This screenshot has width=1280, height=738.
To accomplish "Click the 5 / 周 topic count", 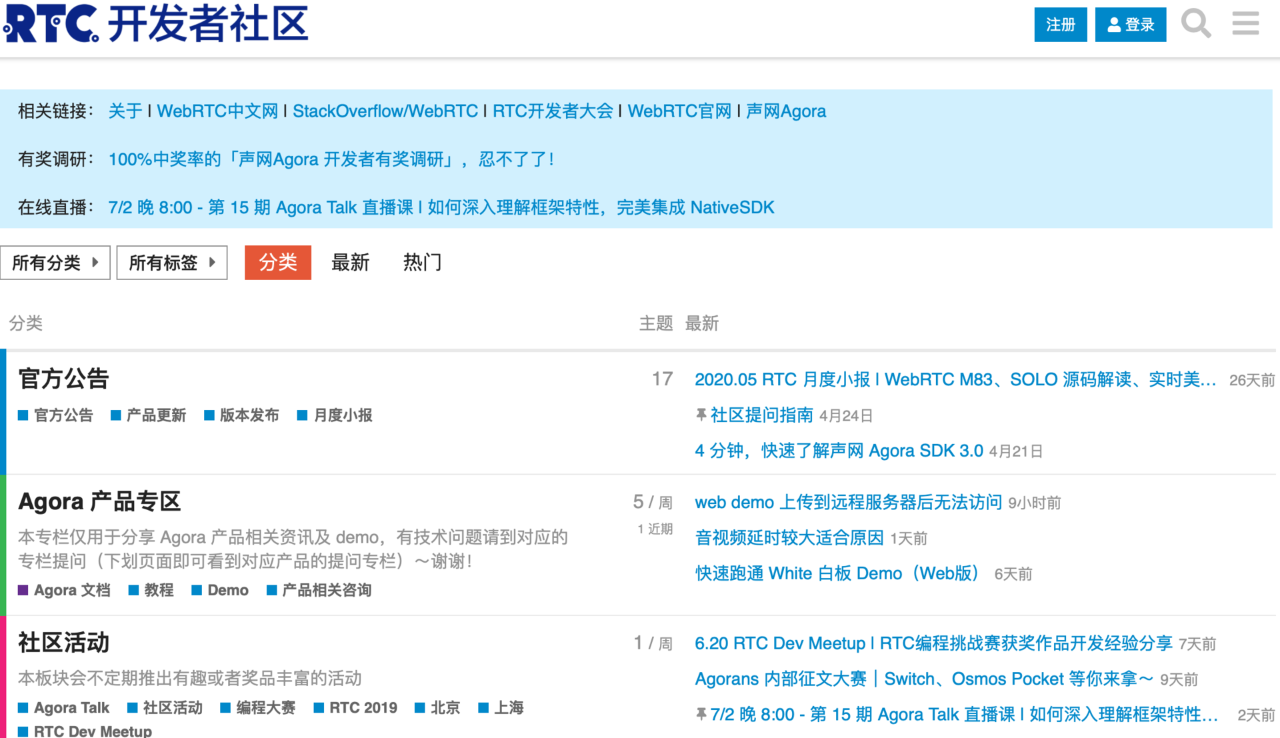I will click(653, 502).
